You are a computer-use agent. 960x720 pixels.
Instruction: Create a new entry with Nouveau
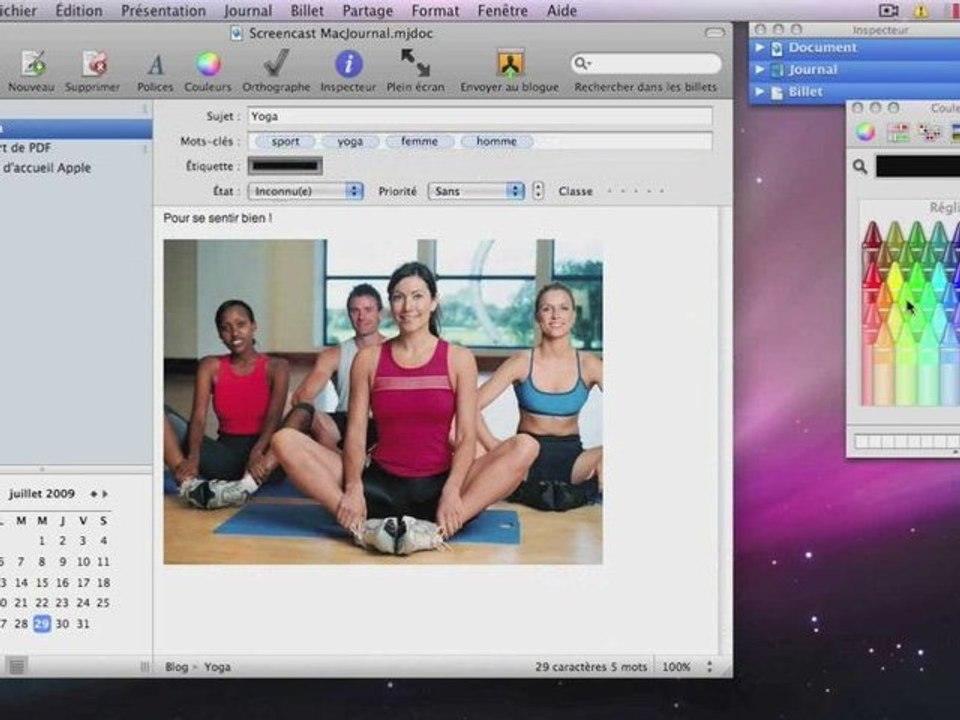point(32,71)
